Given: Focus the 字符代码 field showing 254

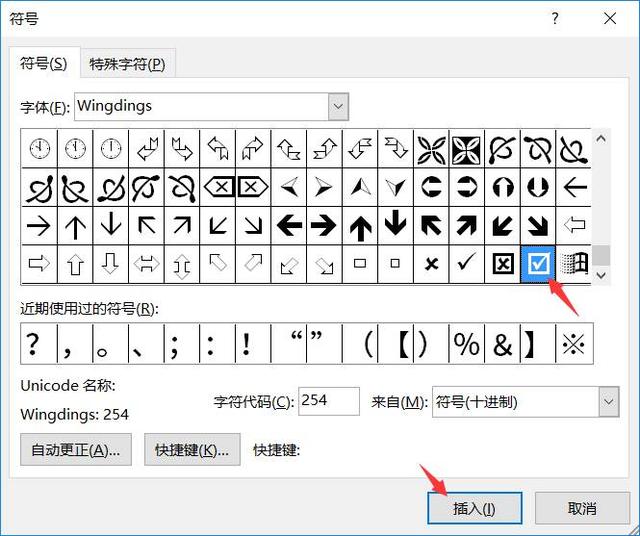Looking at the screenshot, I should coord(329,401).
